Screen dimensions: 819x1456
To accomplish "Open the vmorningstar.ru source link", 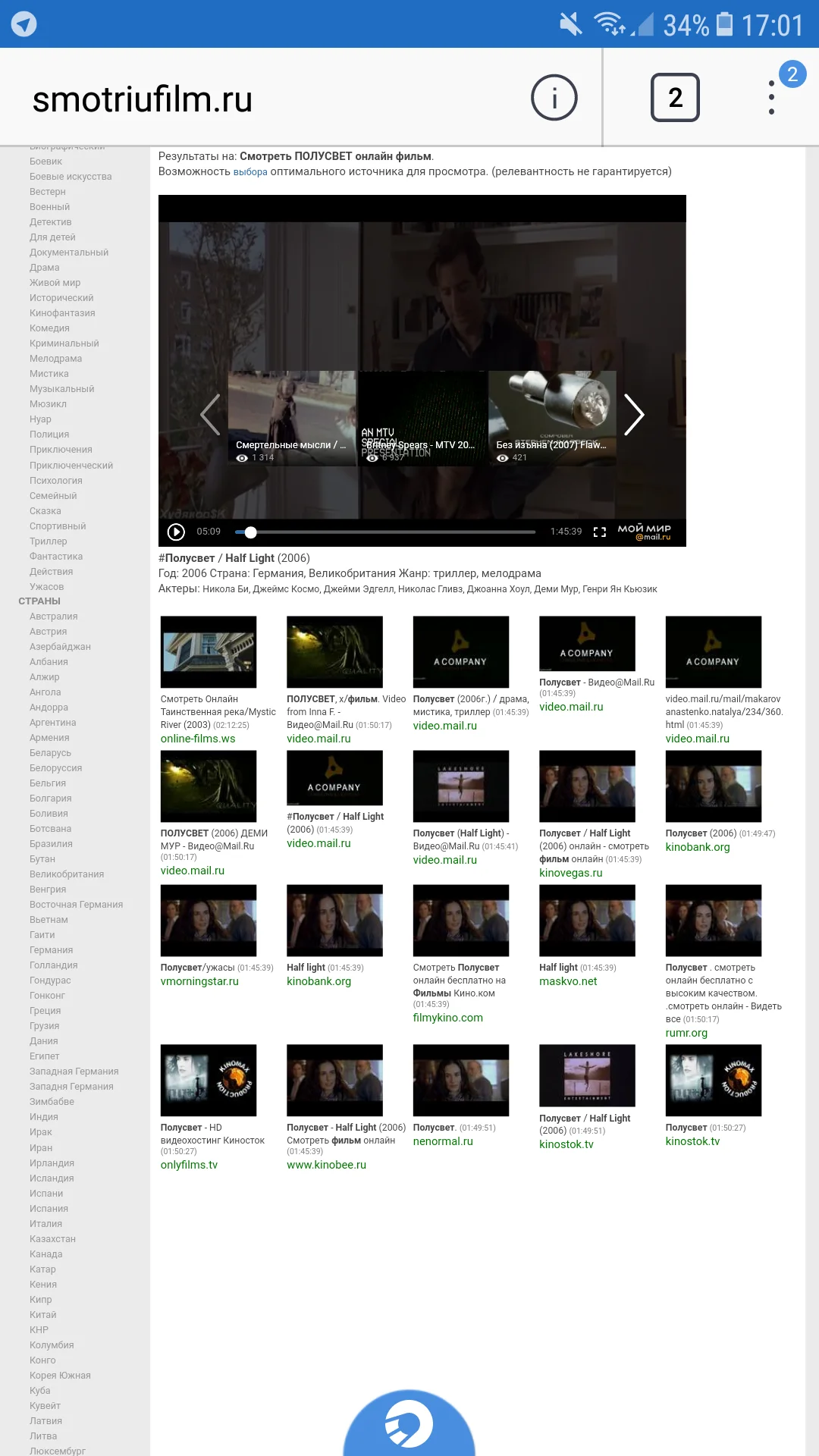I will pyautogui.click(x=199, y=981).
